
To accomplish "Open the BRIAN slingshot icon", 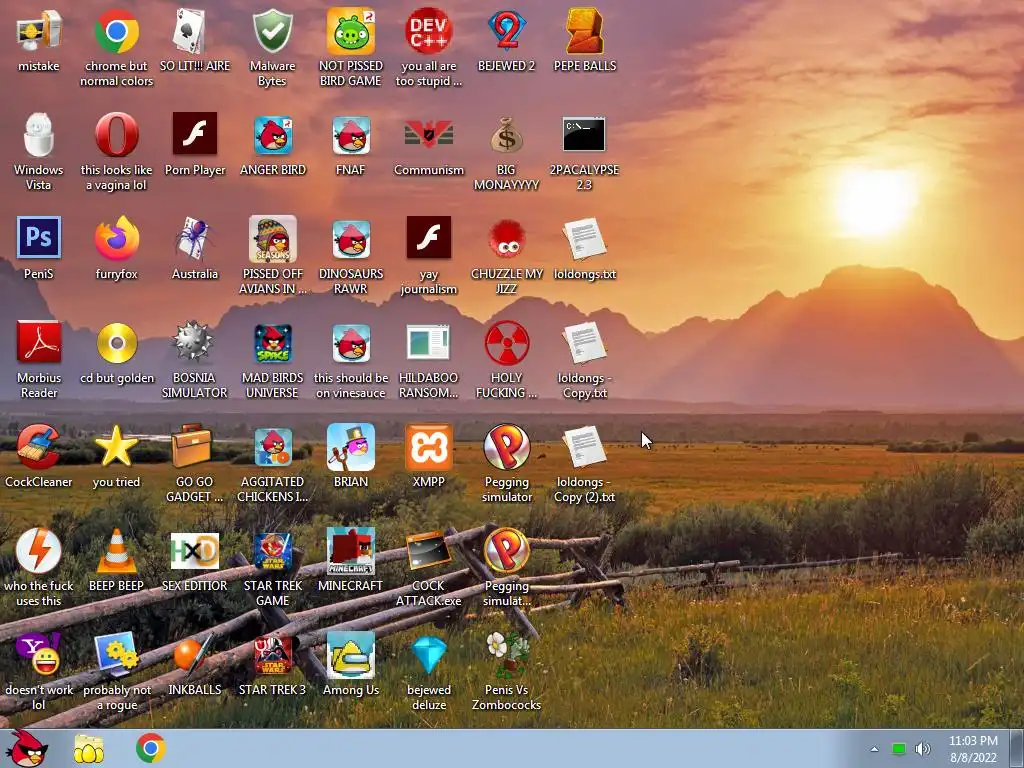I will pyautogui.click(x=351, y=447).
